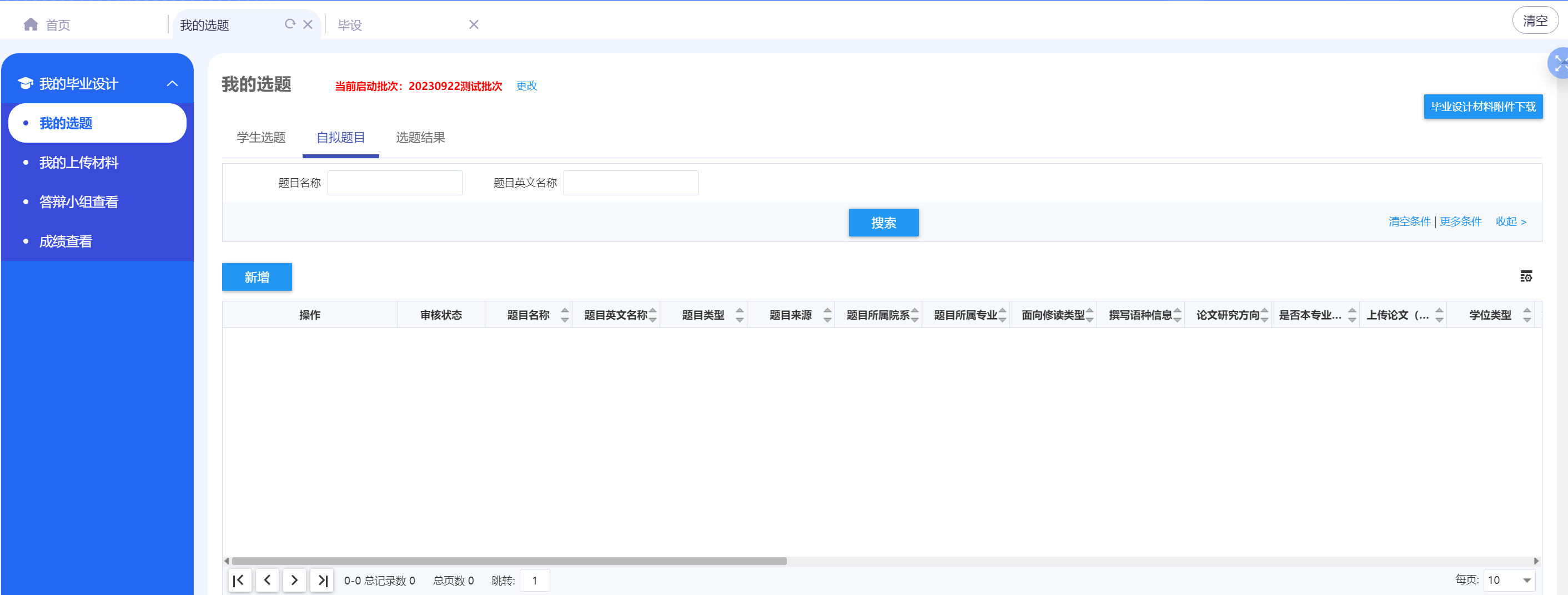The height and width of the screenshot is (595, 1568).
Task: Click the graduation cap icon in sidebar
Action: 25,83
